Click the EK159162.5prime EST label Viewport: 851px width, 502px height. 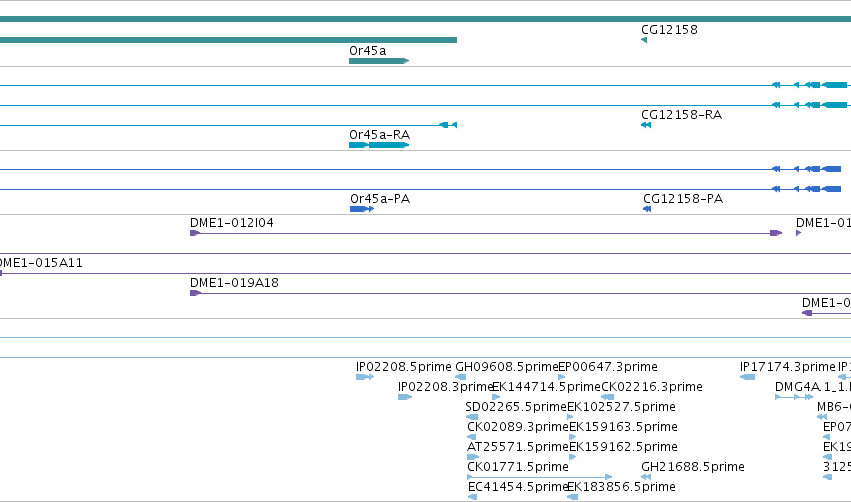coord(623,447)
